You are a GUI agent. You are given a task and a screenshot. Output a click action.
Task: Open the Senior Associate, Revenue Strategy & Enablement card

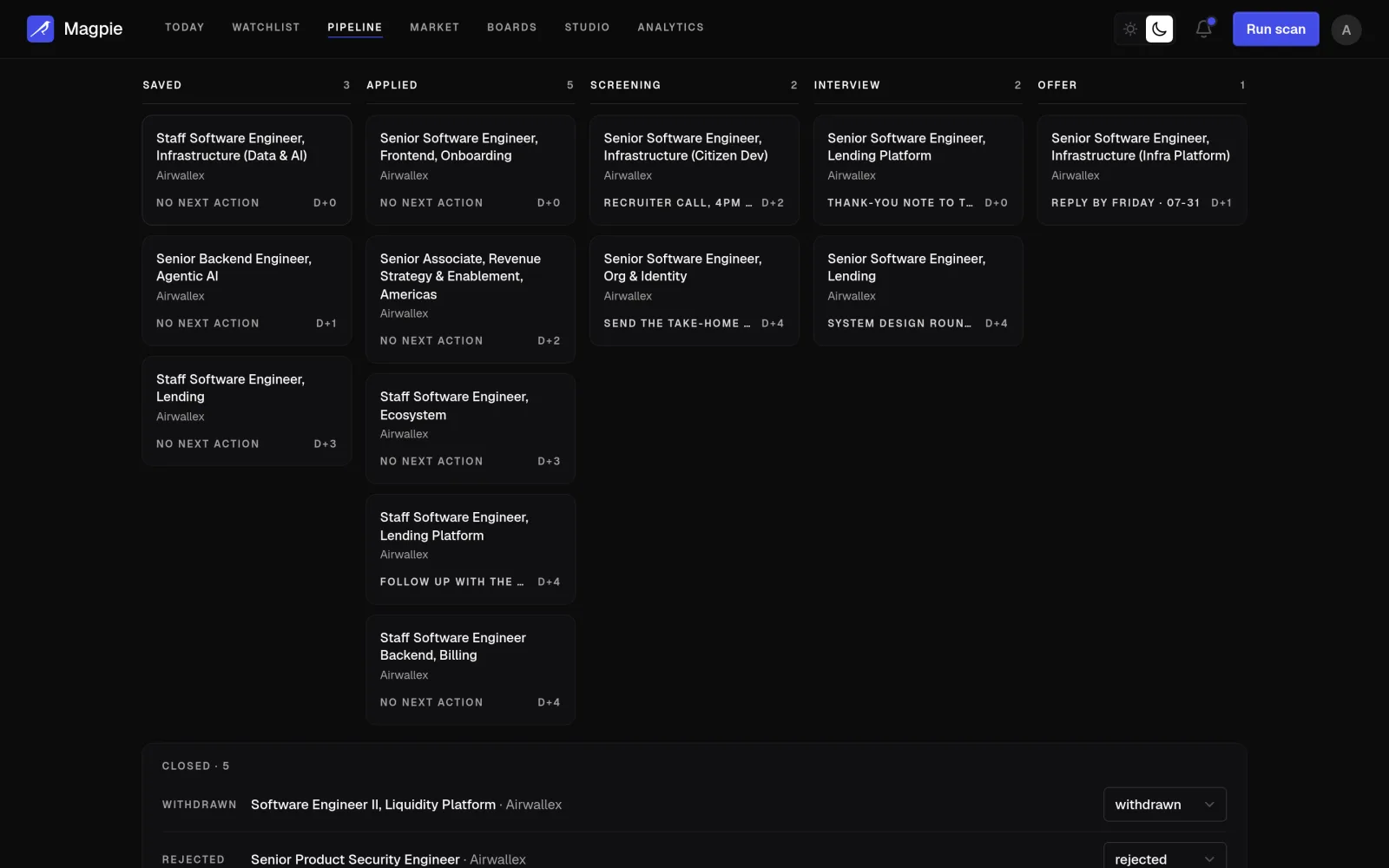[471, 299]
